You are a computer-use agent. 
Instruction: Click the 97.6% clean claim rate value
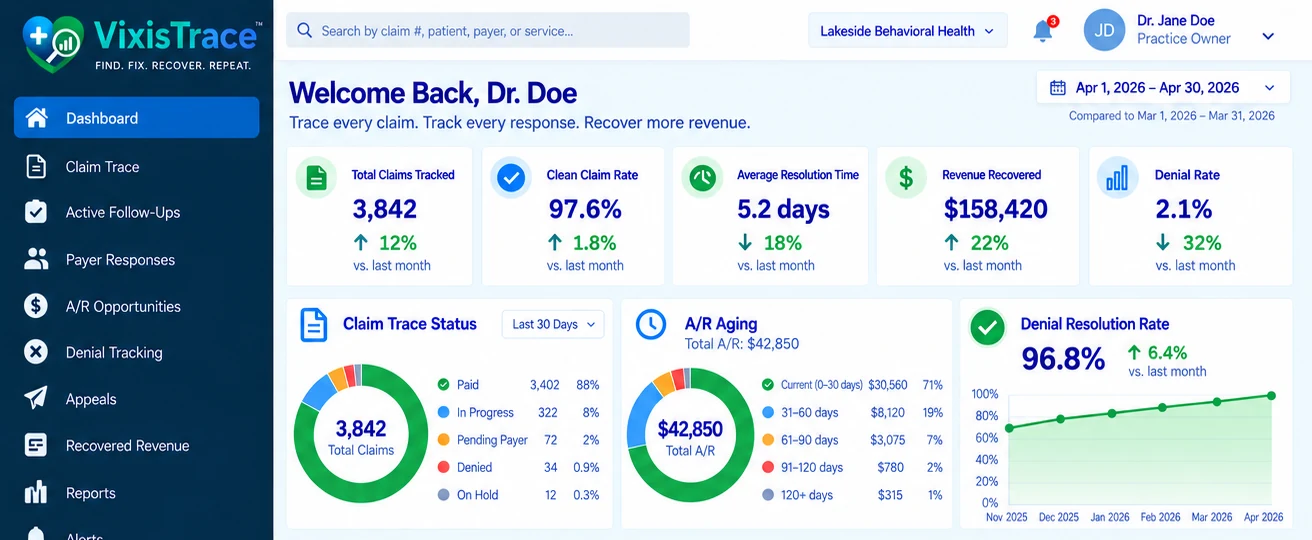585,209
